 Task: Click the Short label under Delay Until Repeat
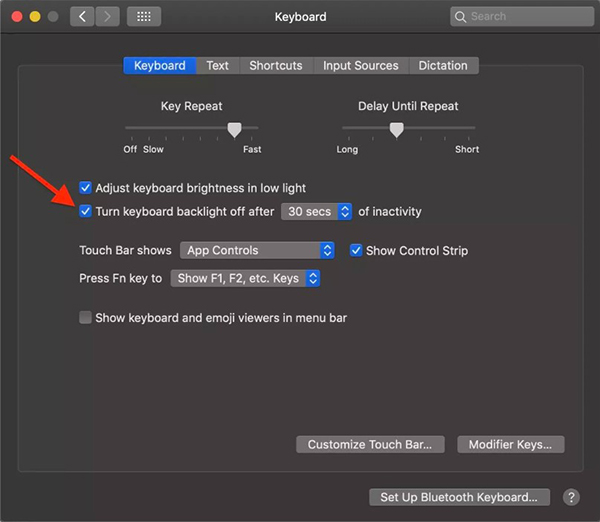pos(467,149)
